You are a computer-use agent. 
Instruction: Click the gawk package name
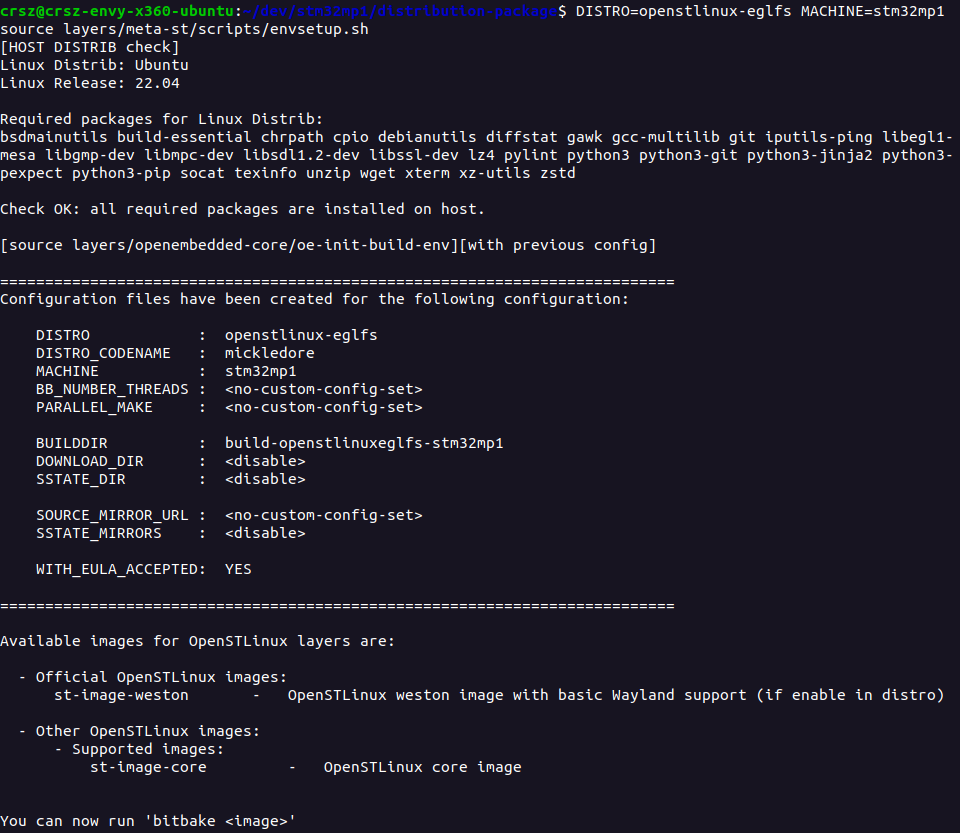point(585,137)
